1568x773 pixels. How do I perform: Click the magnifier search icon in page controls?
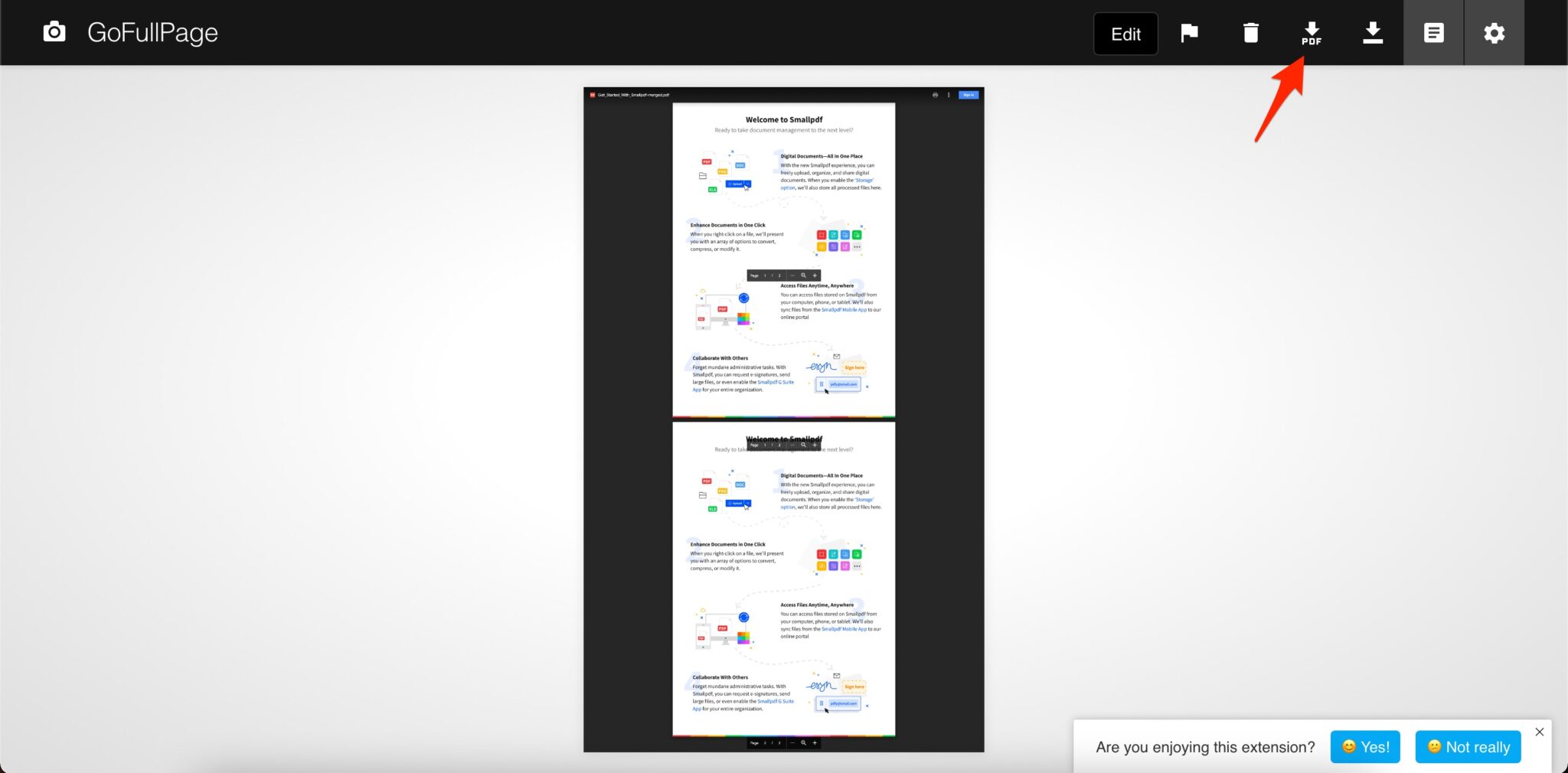pos(803,276)
